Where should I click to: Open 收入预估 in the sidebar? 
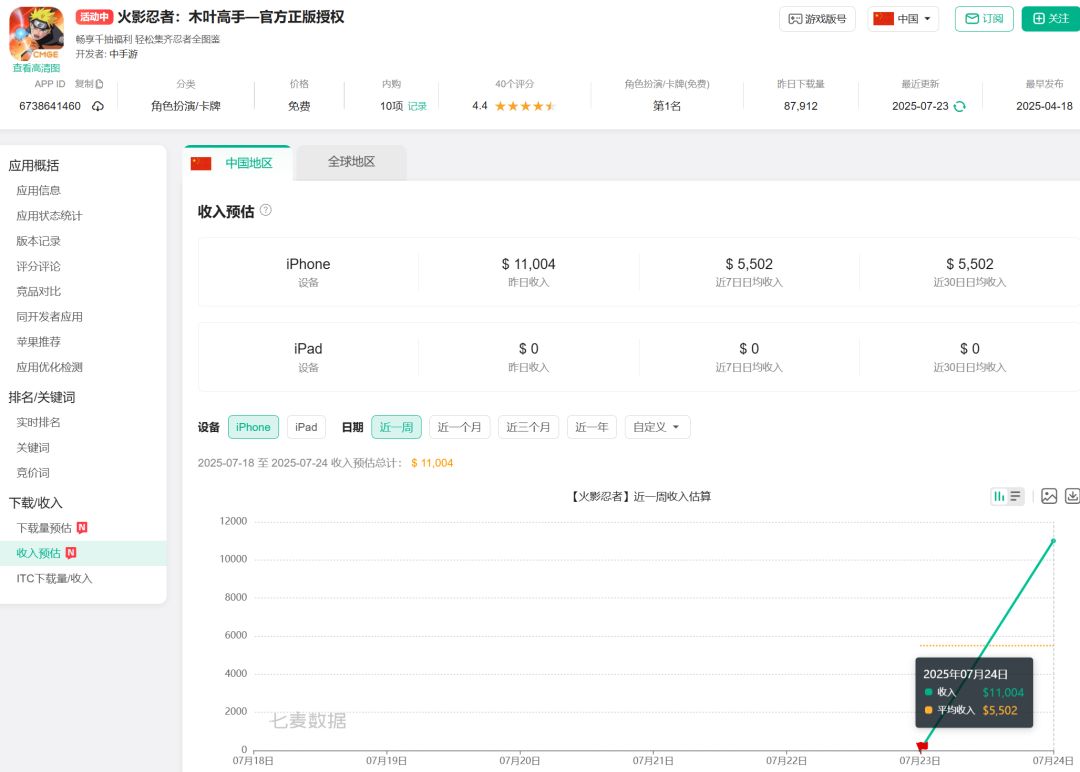(x=39, y=553)
